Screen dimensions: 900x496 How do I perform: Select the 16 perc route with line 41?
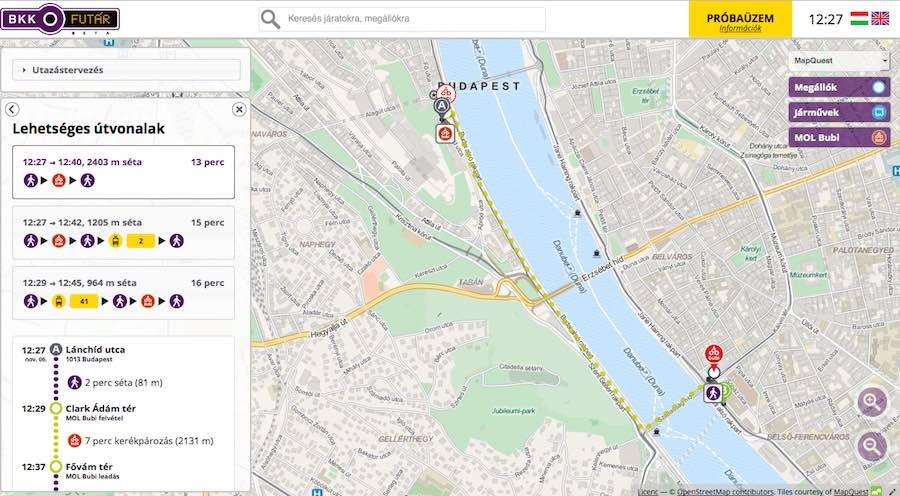tap(124, 292)
